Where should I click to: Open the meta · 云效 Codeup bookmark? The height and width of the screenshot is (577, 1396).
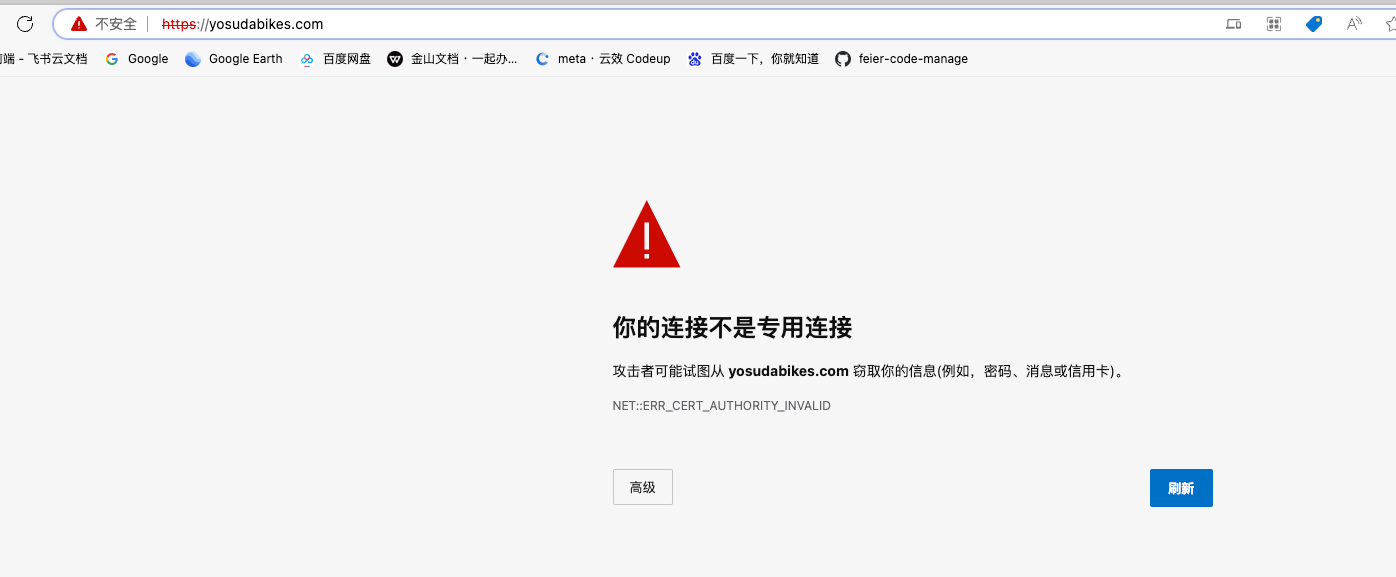tap(603, 59)
